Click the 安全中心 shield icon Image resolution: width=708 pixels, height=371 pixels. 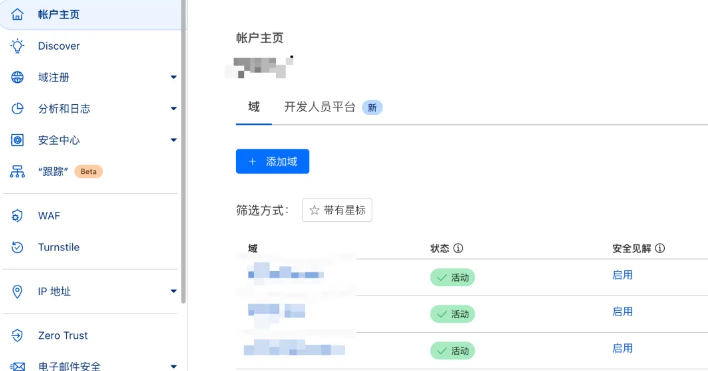[x=17, y=140]
